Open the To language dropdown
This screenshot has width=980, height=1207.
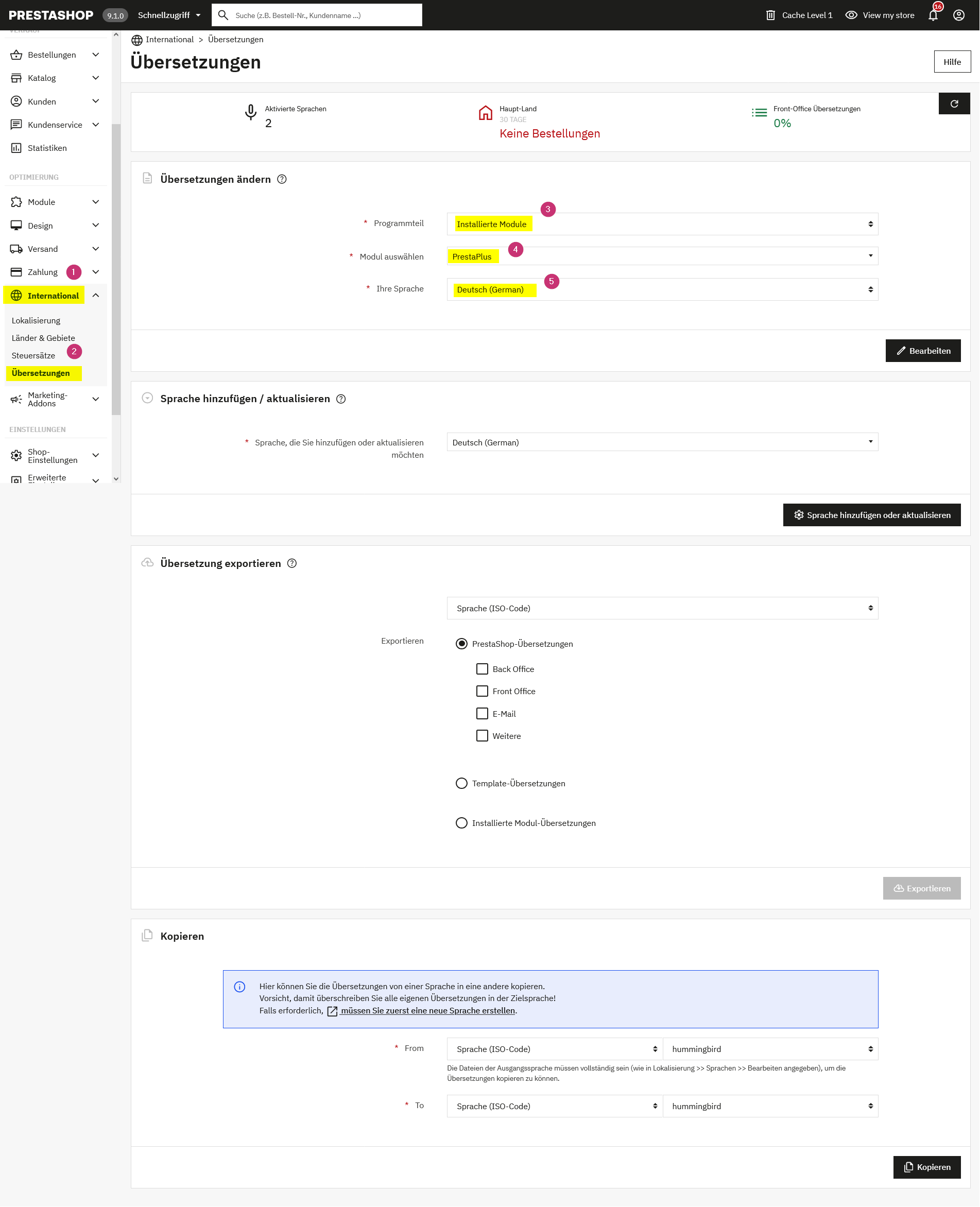pyautogui.click(x=555, y=1107)
